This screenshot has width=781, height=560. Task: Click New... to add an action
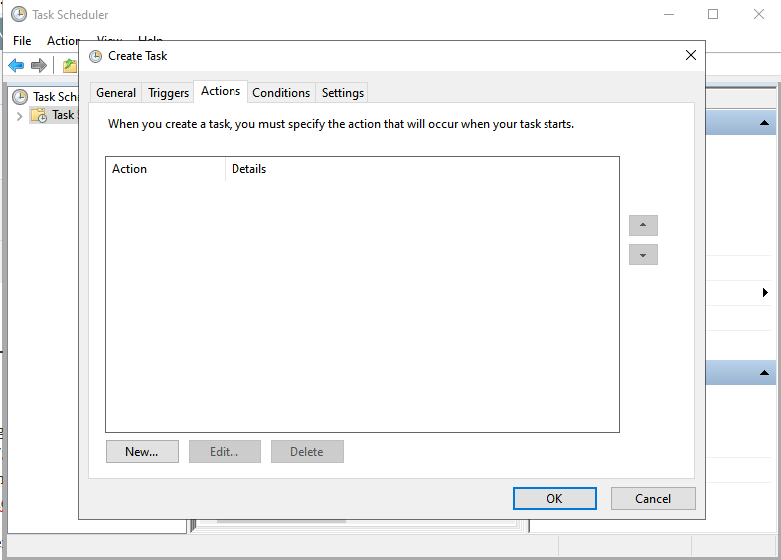tap(142, 452)
